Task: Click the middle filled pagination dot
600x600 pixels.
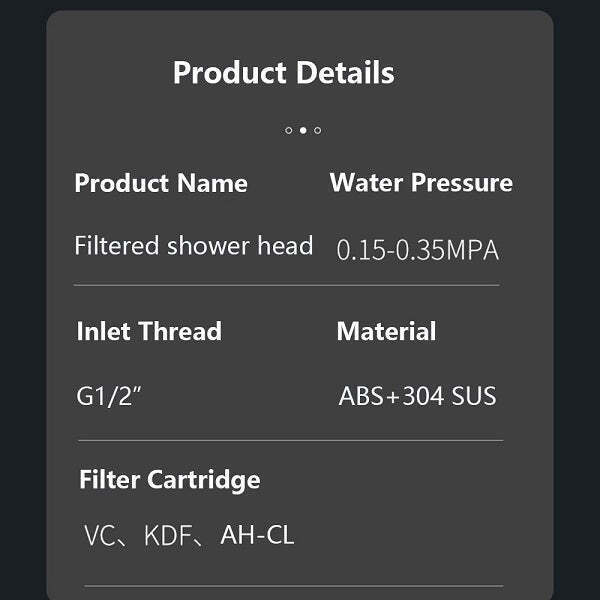Action: click(x=303, y=130)
